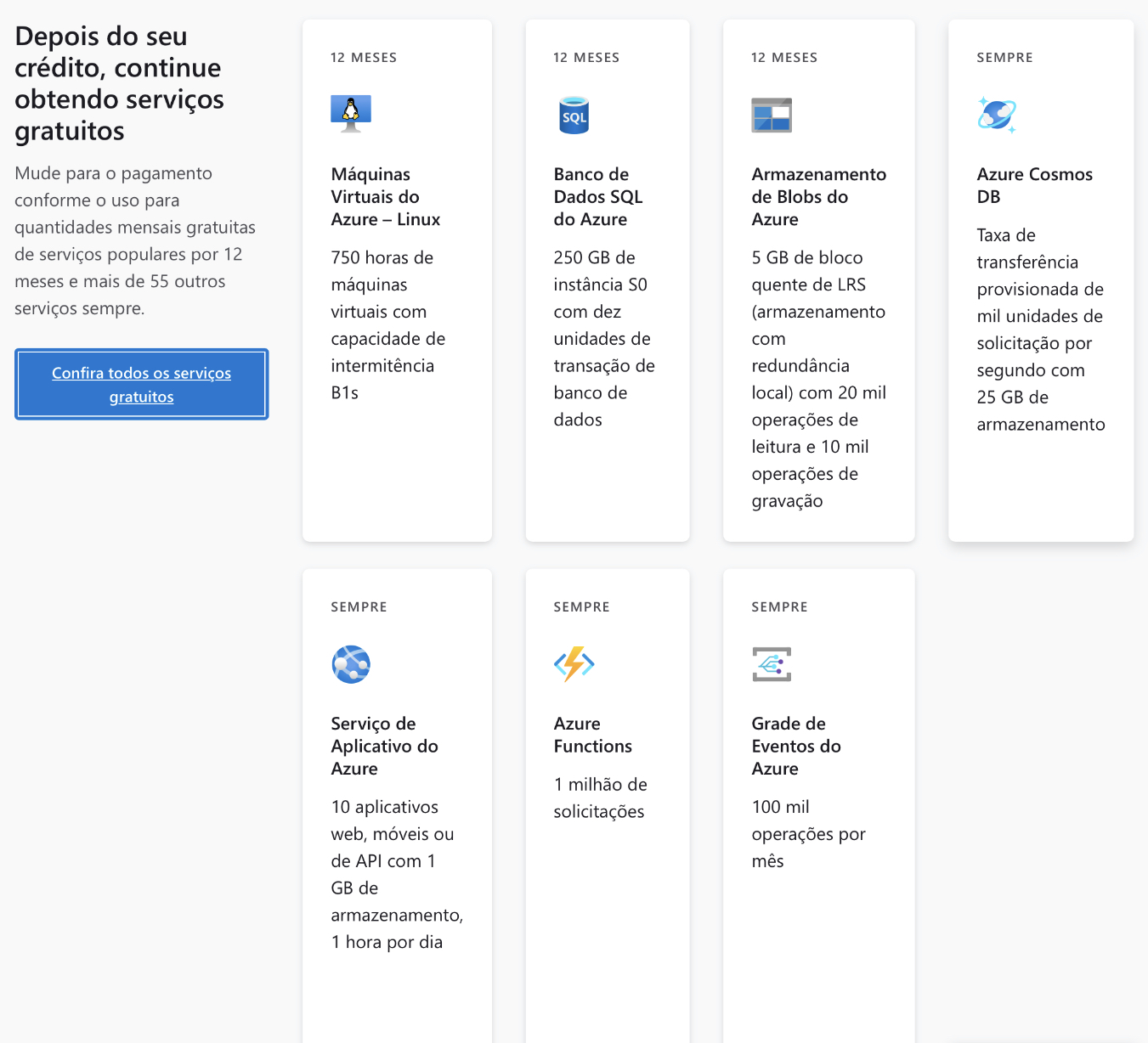Click 'SEMPRE' label on Cosmos DB card
The image size is (1148, 1043).
(x=1005, y=58)
